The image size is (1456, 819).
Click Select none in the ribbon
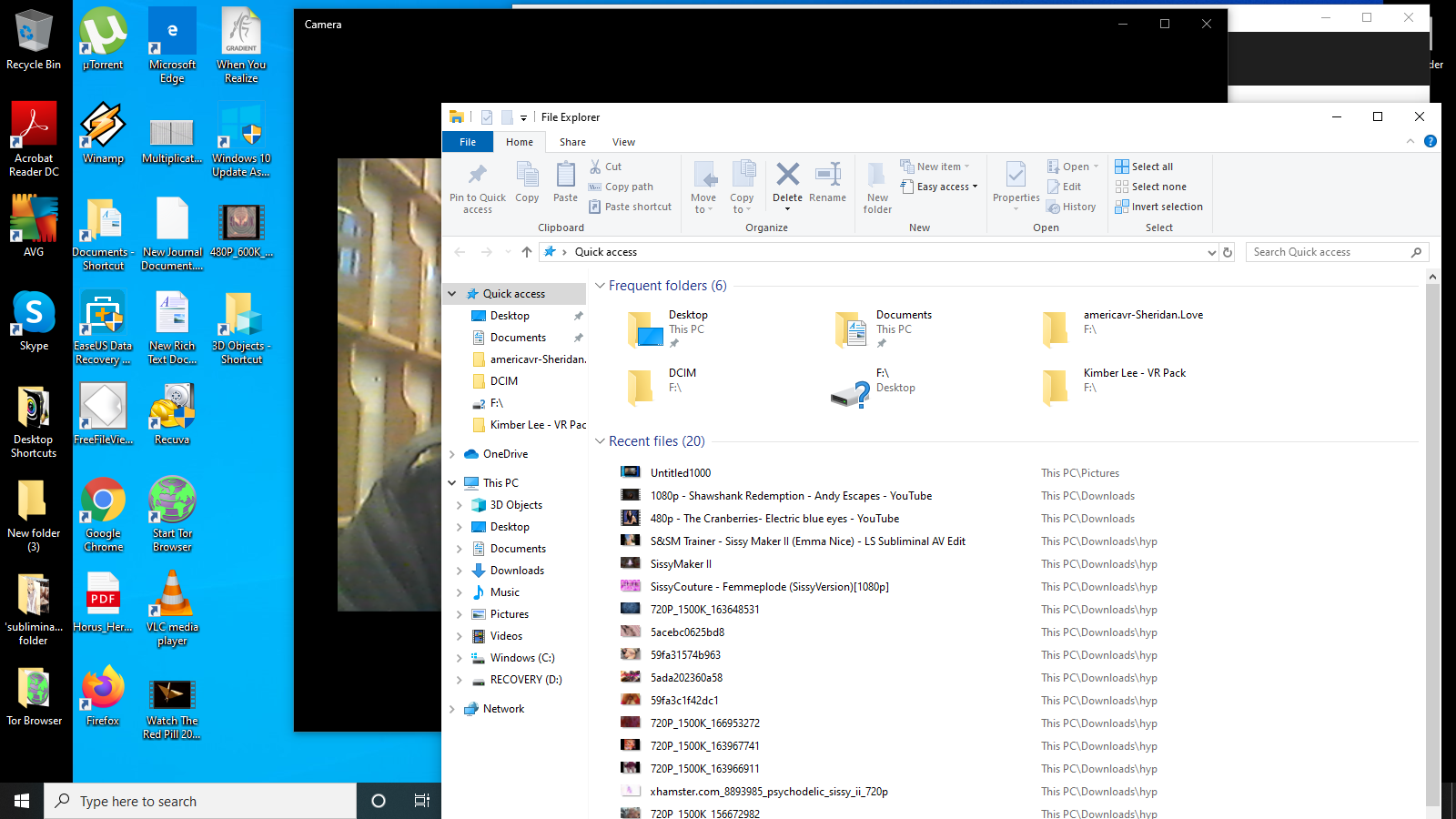(1151, 187)
